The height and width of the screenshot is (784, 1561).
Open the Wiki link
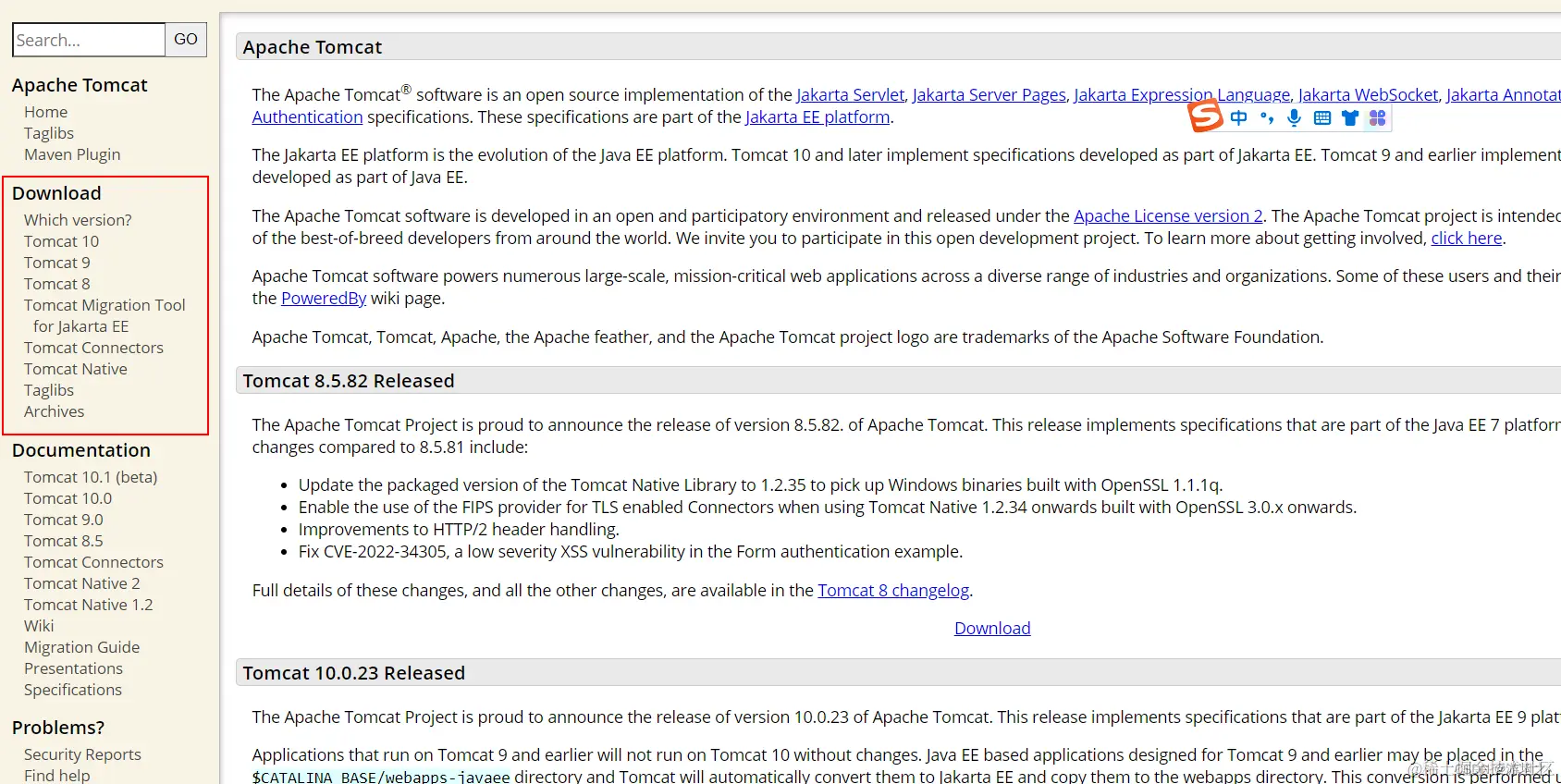[39, 626]
